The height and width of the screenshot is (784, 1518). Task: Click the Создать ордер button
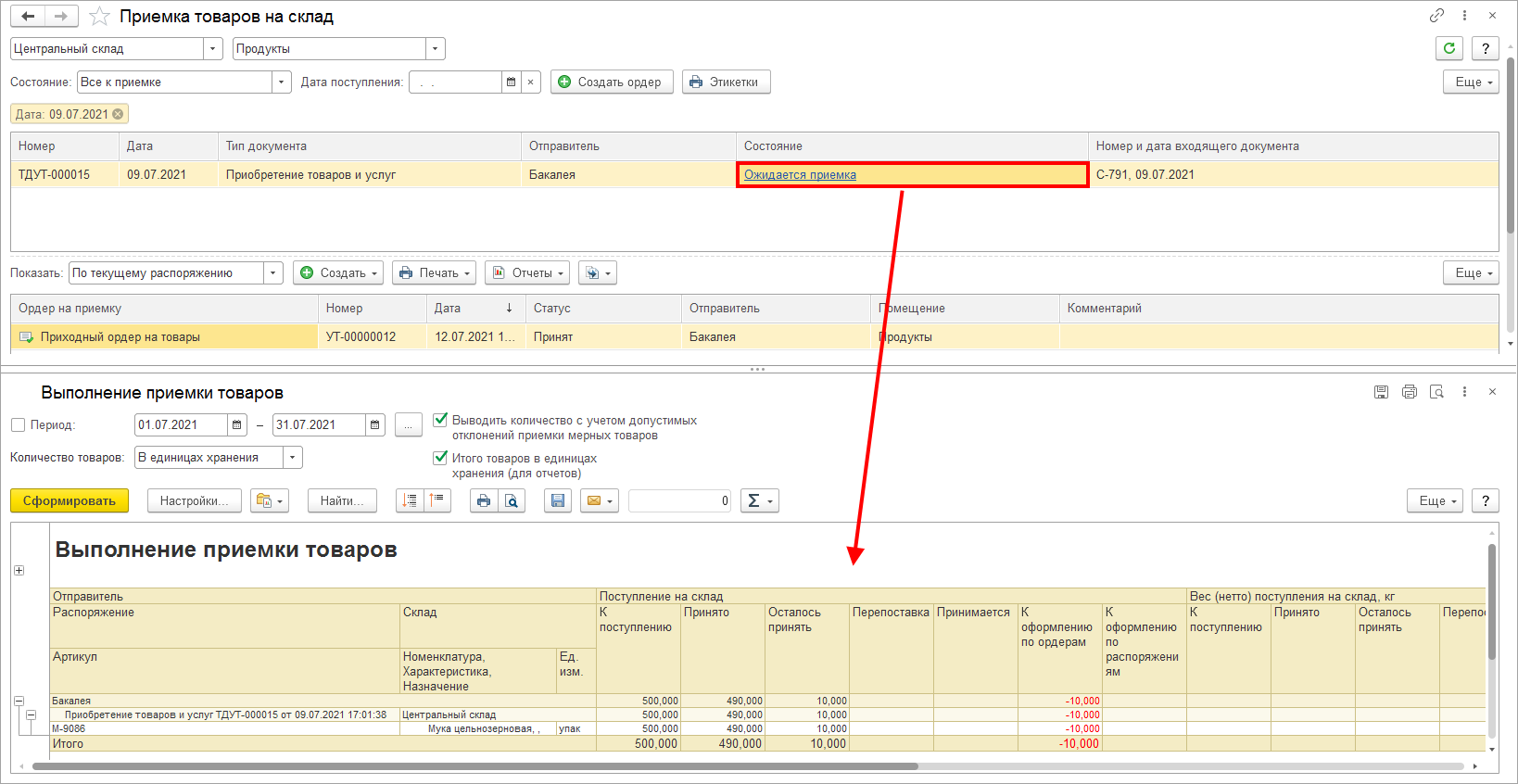click(612, 82)
